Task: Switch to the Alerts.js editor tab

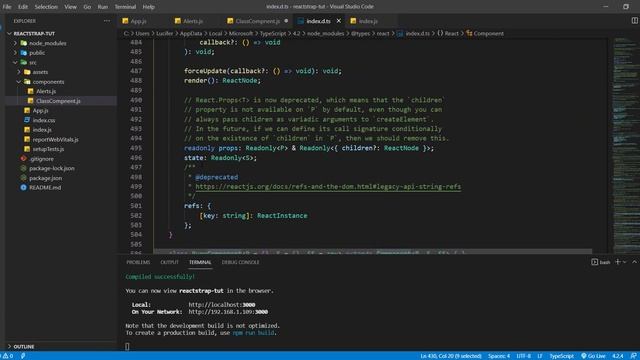Action: [193, 21]
